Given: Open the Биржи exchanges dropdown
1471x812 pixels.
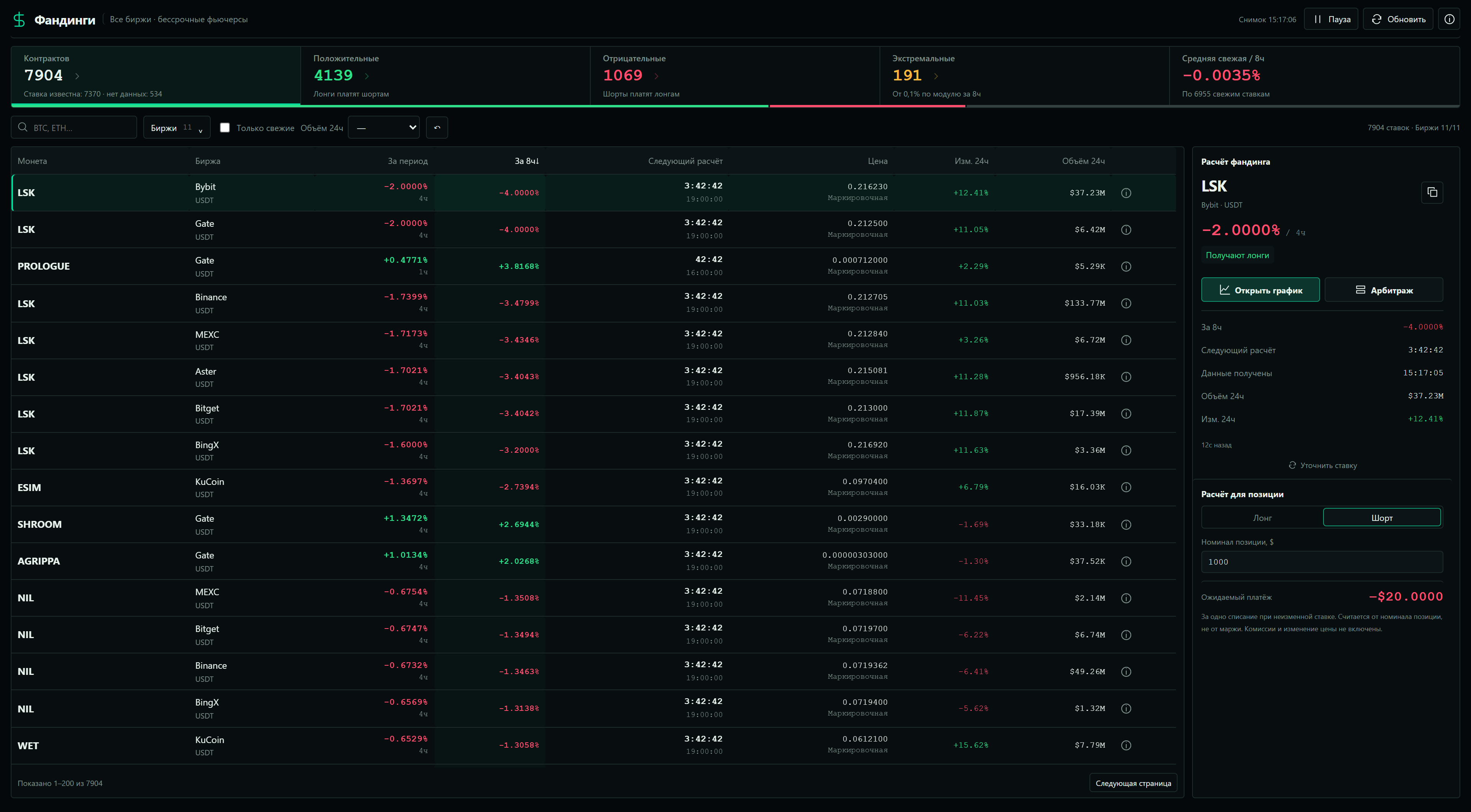Looking at the screenshot, I should point(177,127).
